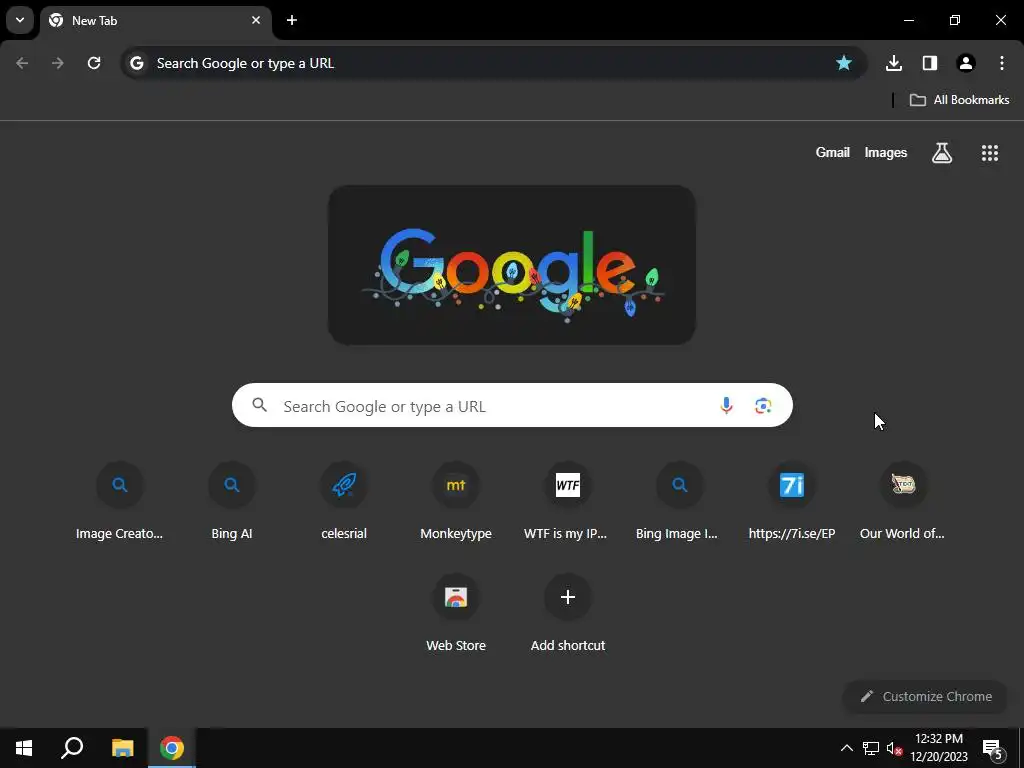The image size is (1024, 768).
Task: Bookmark this tab with the star icon
Action: pos(844,63)
